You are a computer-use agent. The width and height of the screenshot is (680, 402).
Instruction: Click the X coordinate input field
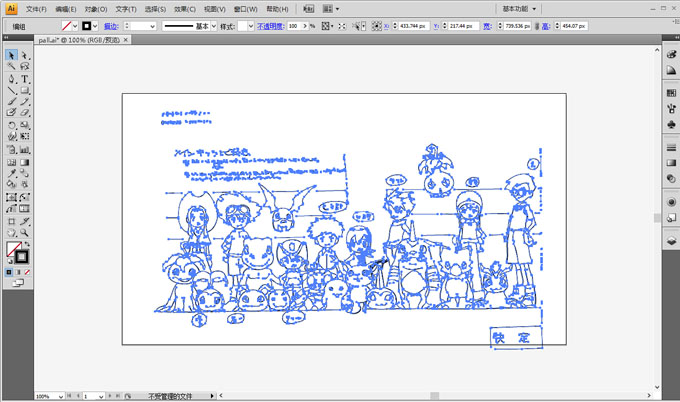click(414, 26)
